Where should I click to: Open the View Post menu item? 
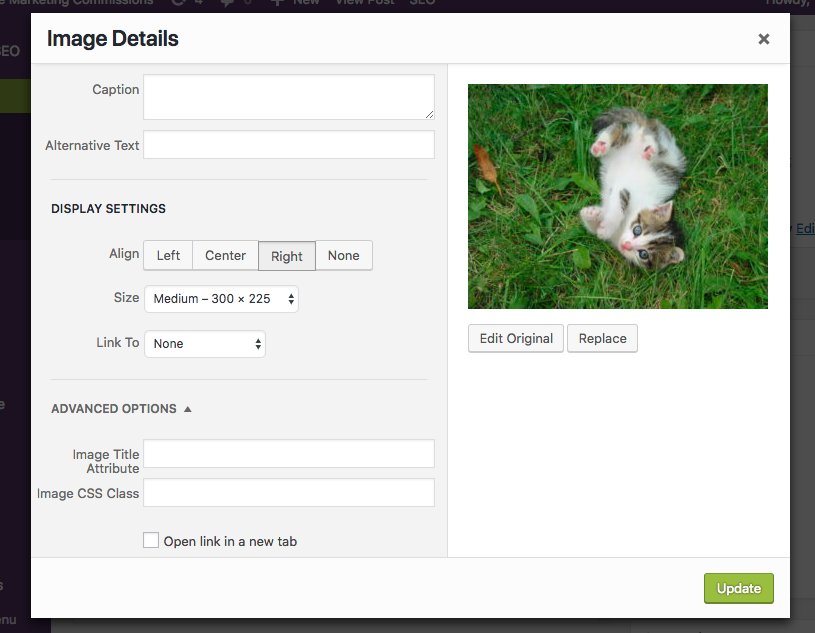click(364, 3)
